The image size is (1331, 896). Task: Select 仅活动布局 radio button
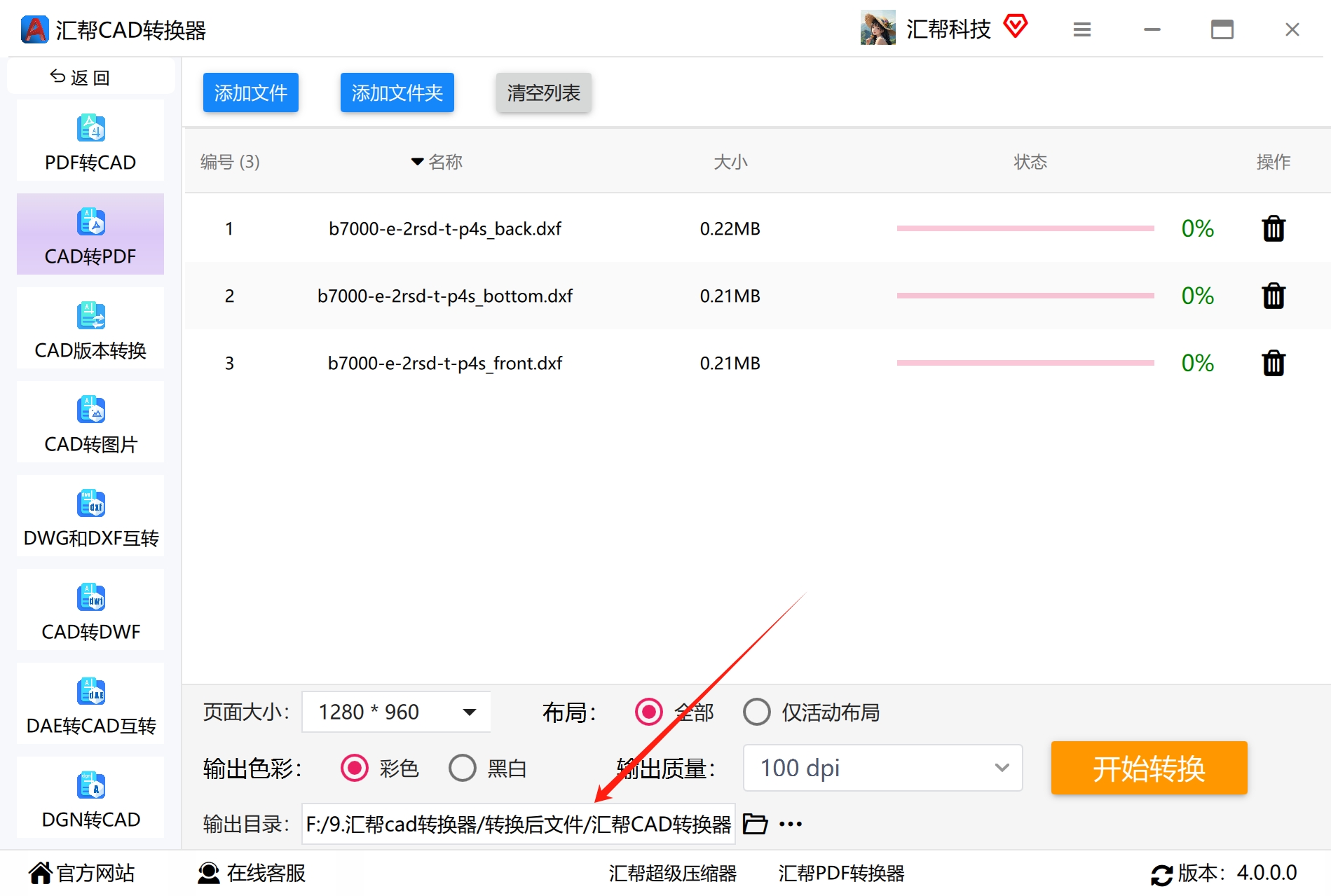pos(757,712)
